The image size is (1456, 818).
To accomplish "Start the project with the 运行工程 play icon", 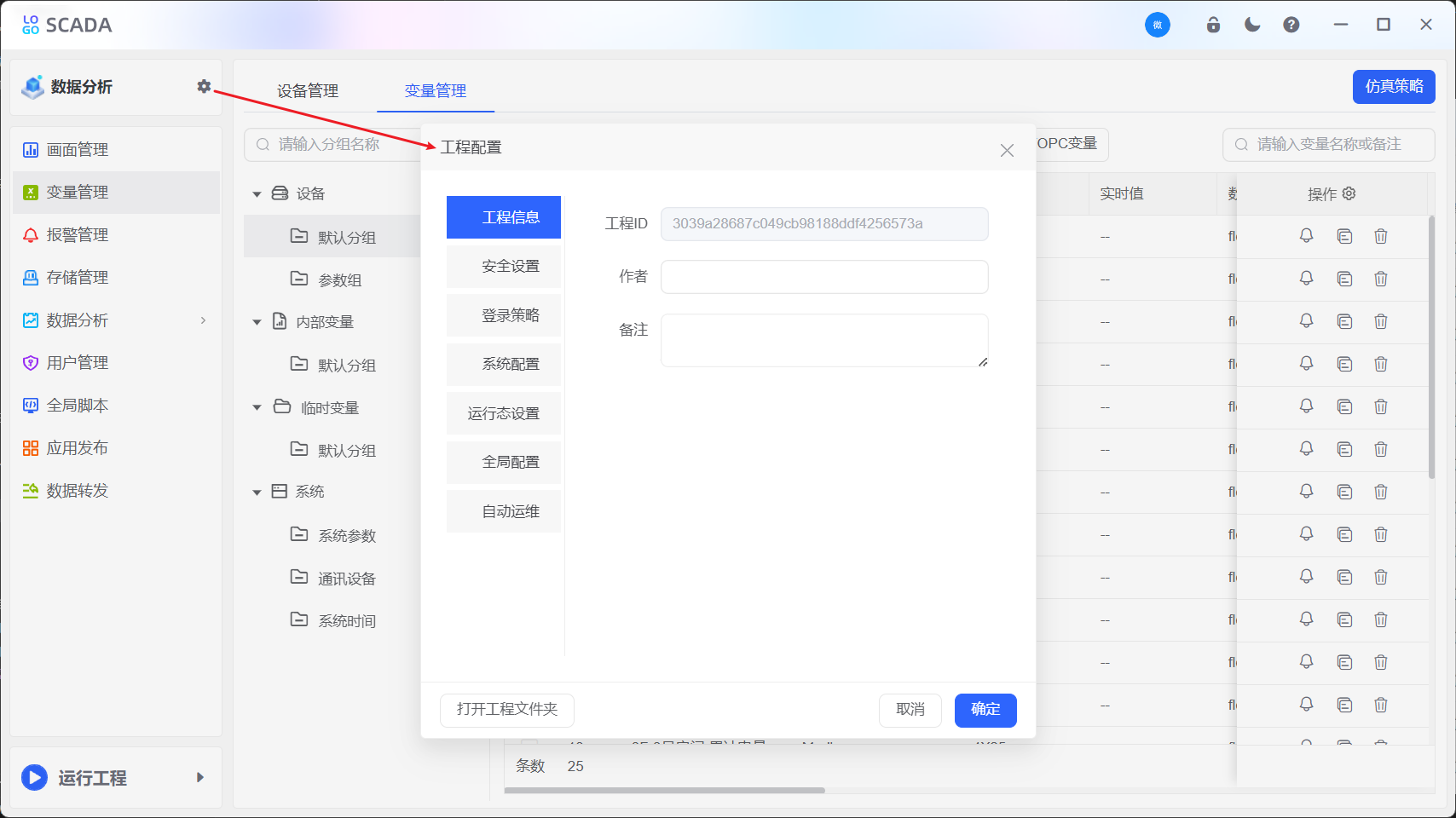I will pyautogui.click(x=33, y=777).
